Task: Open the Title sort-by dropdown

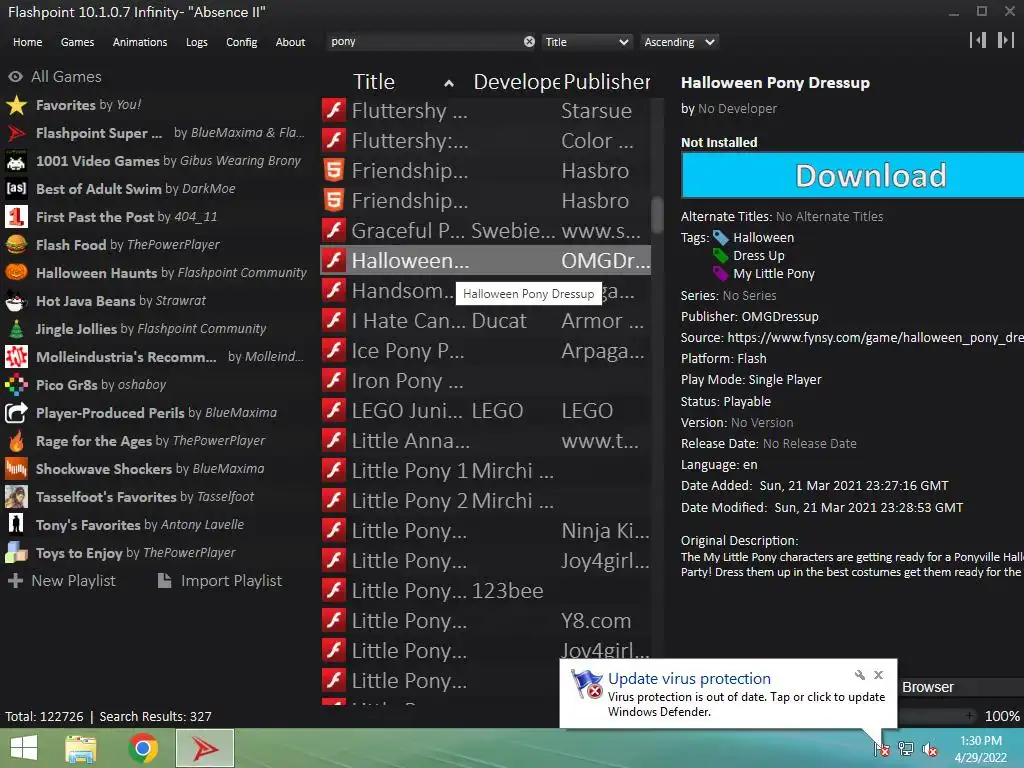Action: click(586, 42)
